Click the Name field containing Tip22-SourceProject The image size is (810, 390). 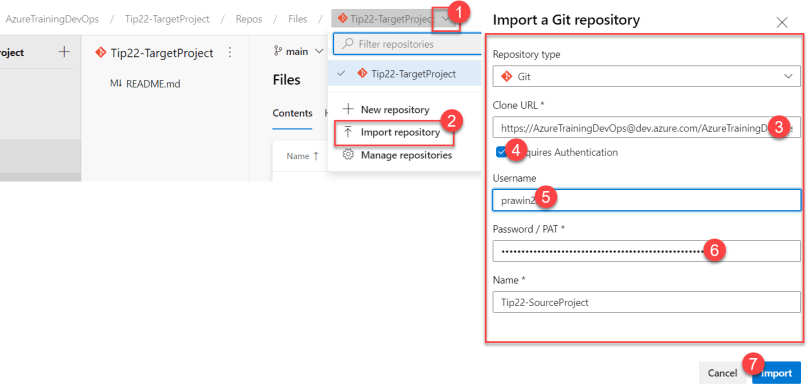[646, 302]
